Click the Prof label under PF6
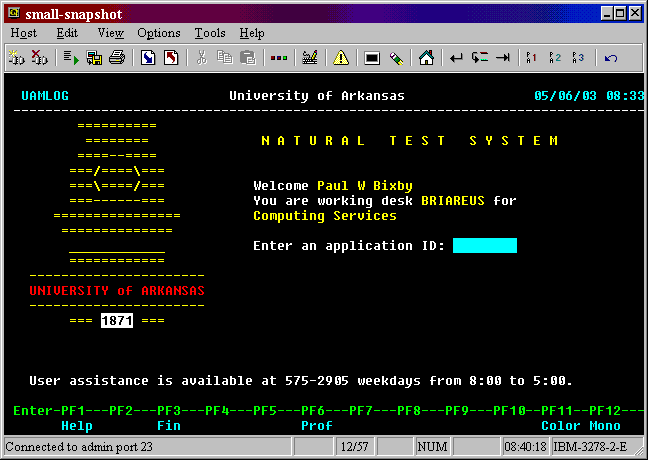Screen dimensions: 648x460 (x=317, y=426)
